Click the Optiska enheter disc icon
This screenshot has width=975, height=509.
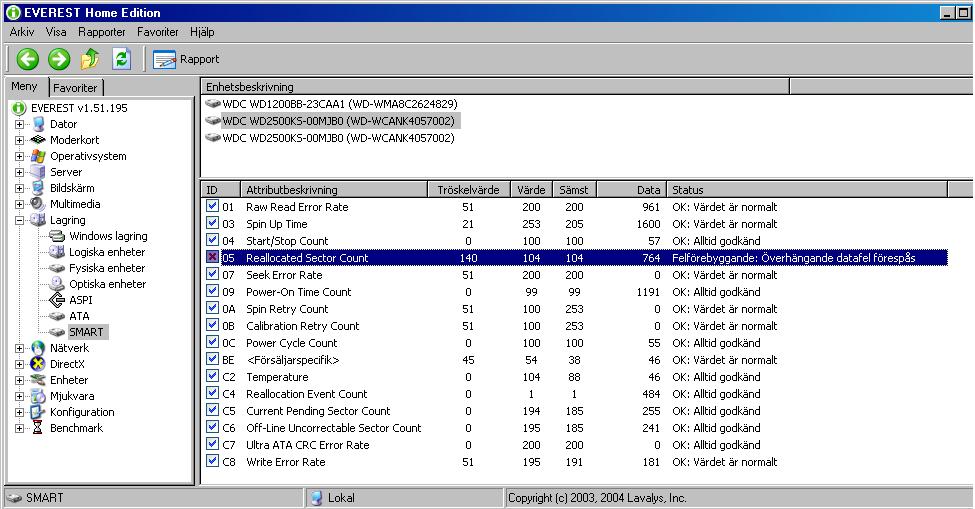[57, 284]
